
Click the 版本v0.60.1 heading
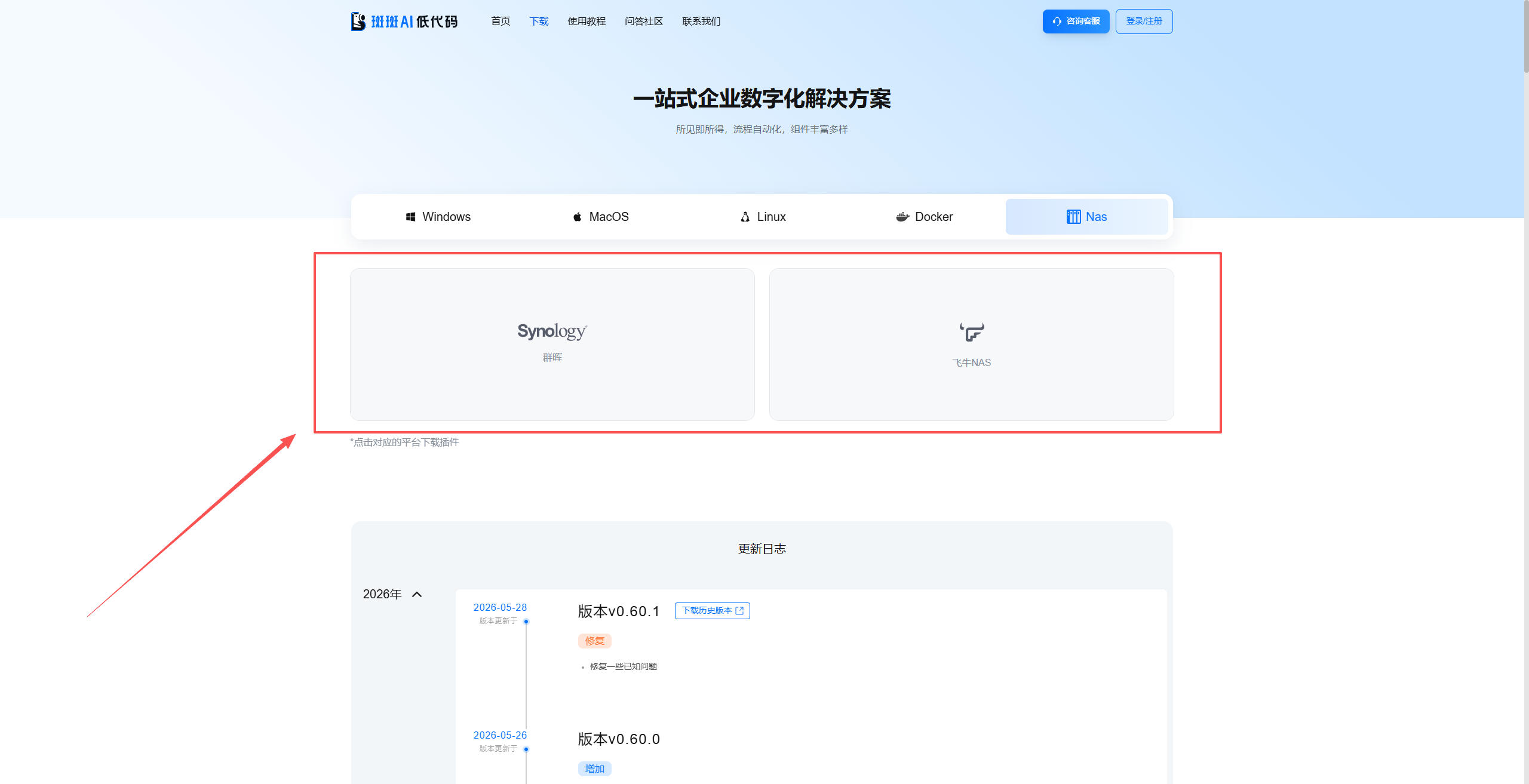(619, 611)
